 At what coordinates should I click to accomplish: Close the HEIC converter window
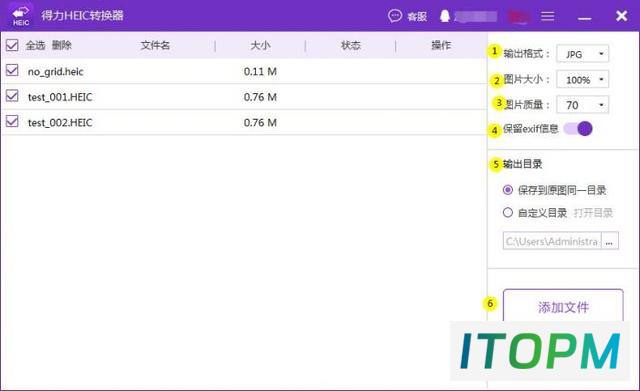coord(622,16)
